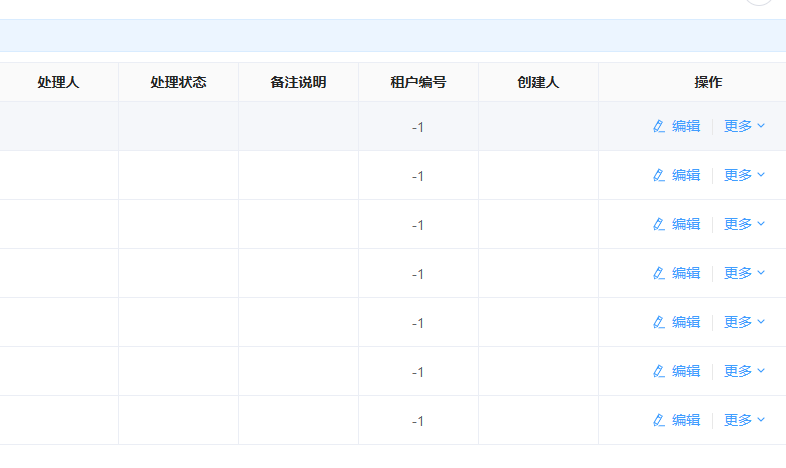The image size is (786, 468).
Task: Expand 更多 options in the fifth row
Action: coord(744,322)
